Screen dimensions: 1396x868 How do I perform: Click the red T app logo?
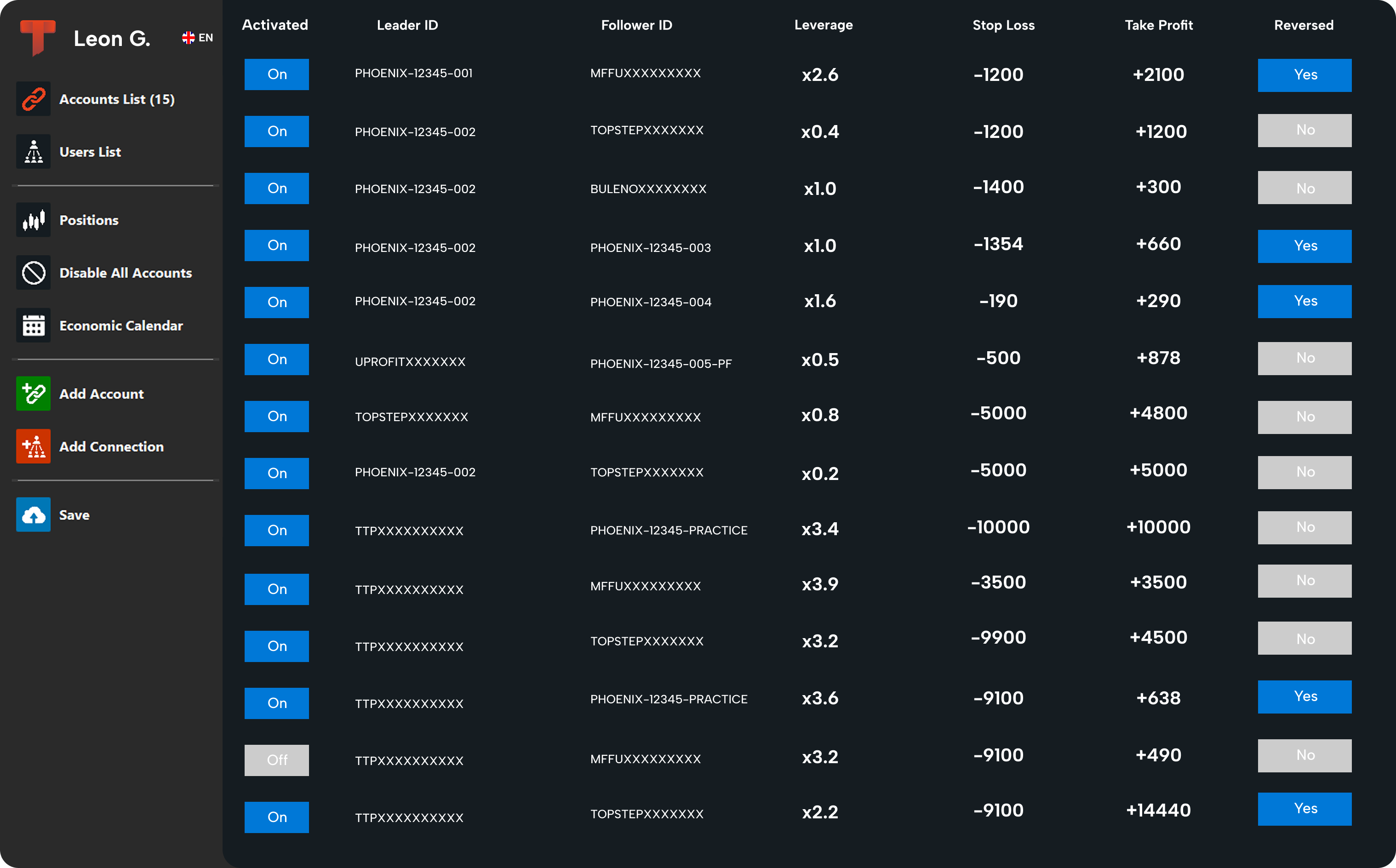(37, 37)
